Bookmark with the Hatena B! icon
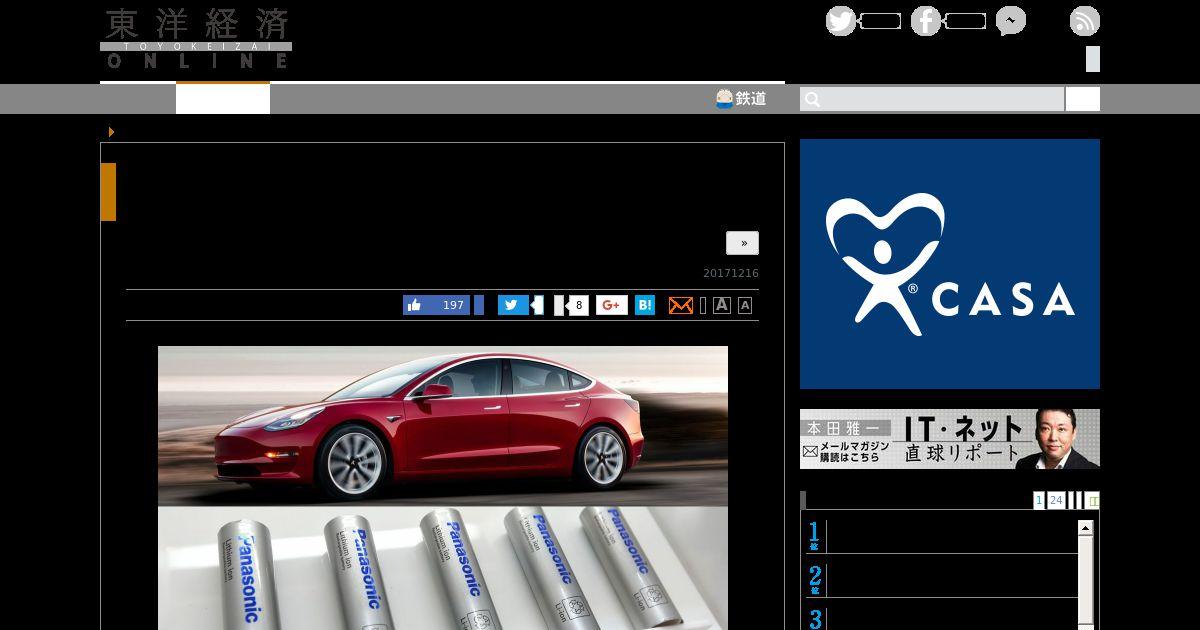This screenshot has width=1200, height=630. (645, 305)
